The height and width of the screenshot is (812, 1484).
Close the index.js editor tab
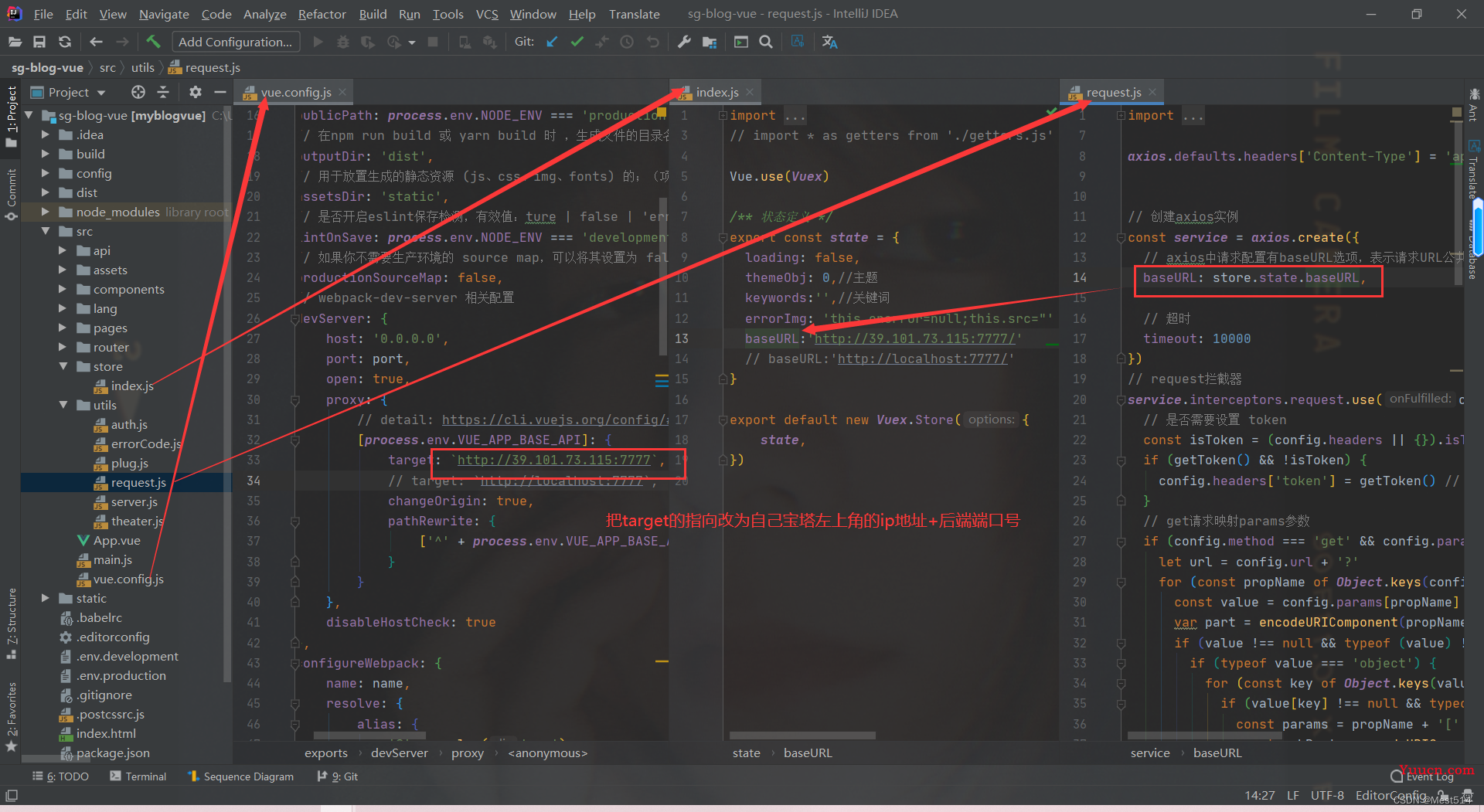point(749,92)
